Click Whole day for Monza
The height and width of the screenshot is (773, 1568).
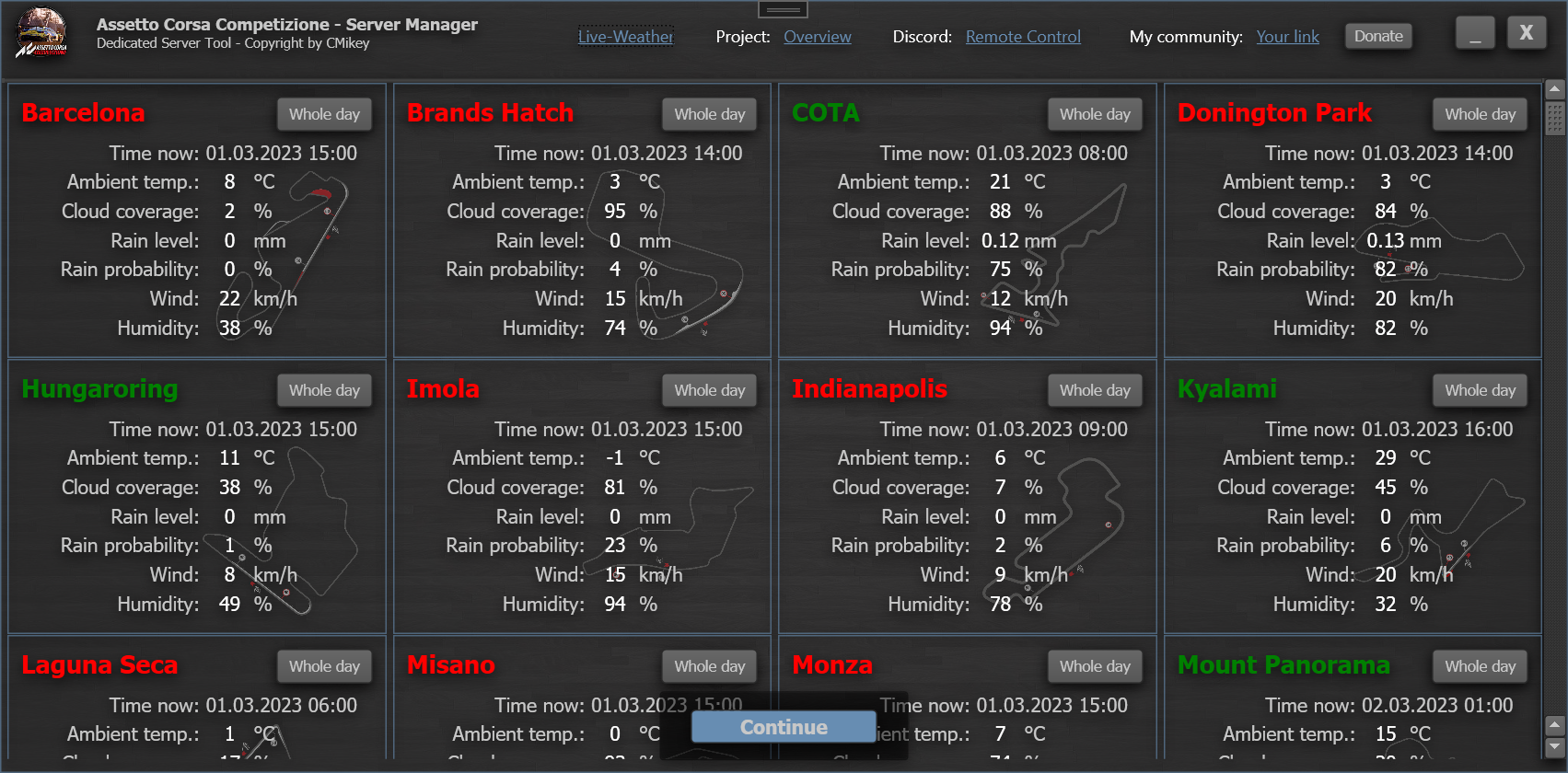[x=1095, y=666]
